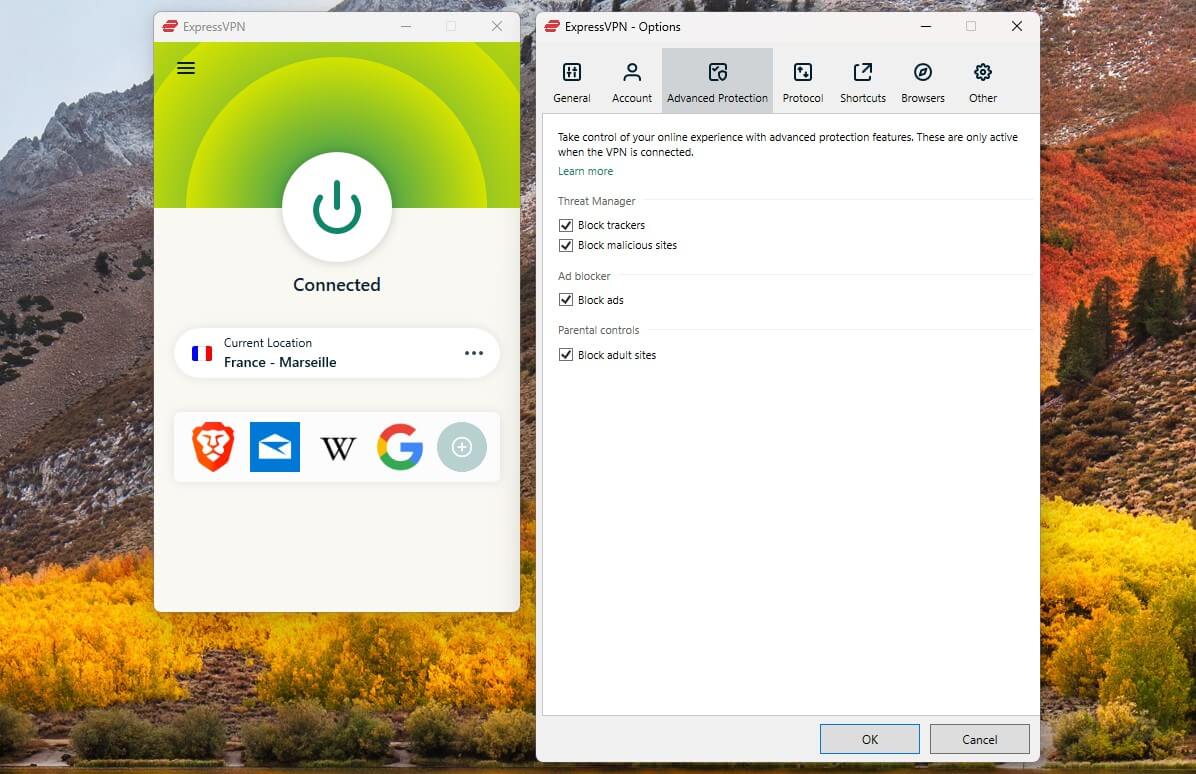Viewport: 1196px width, 774px height.
Task: Click the Threat Manager section heading
Action: (x=596, y=201)
